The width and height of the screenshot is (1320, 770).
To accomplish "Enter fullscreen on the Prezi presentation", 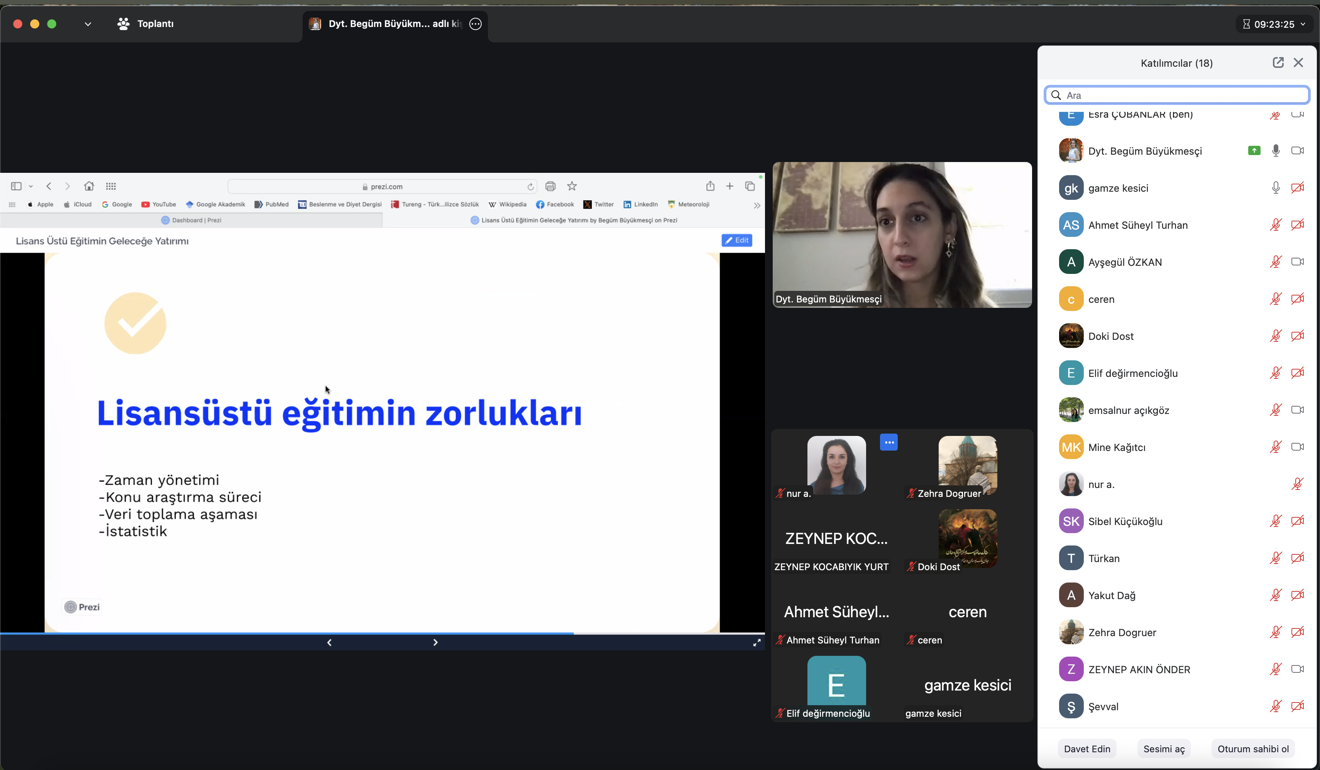I will click(757, 643).
